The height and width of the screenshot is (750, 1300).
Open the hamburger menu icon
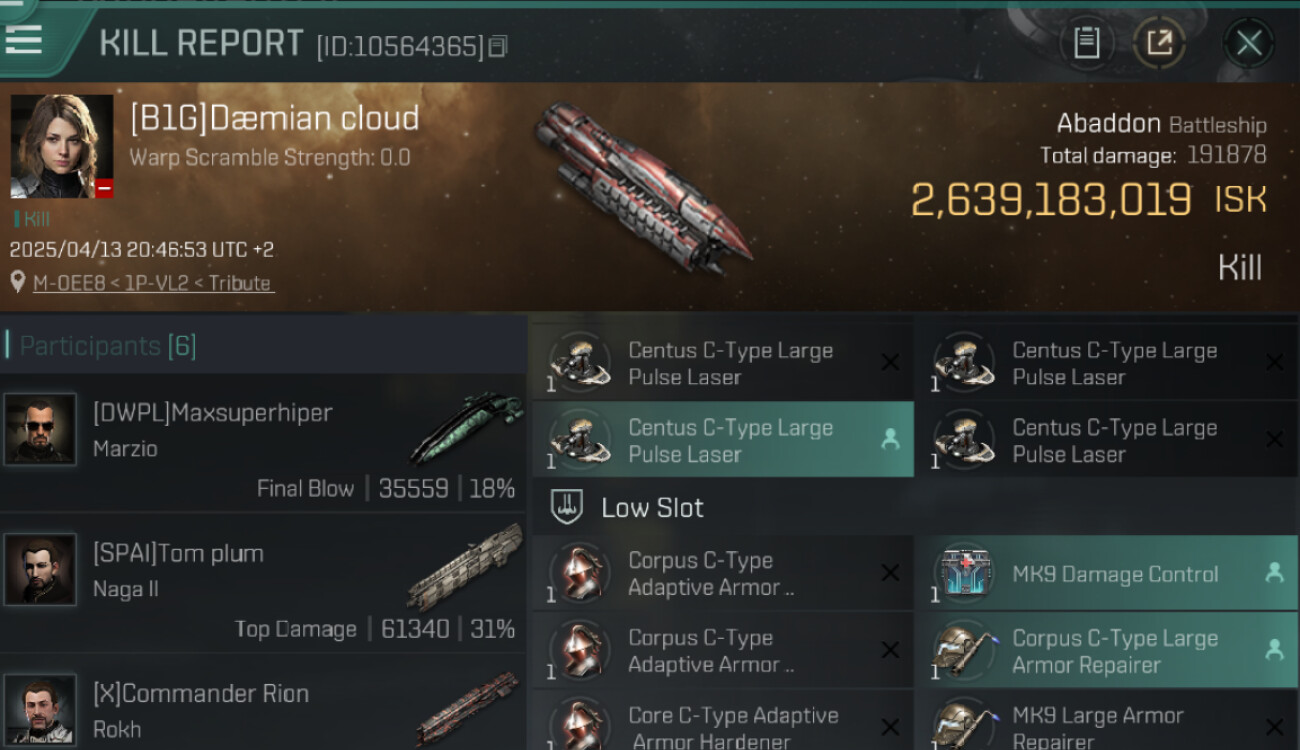(23, 39)
